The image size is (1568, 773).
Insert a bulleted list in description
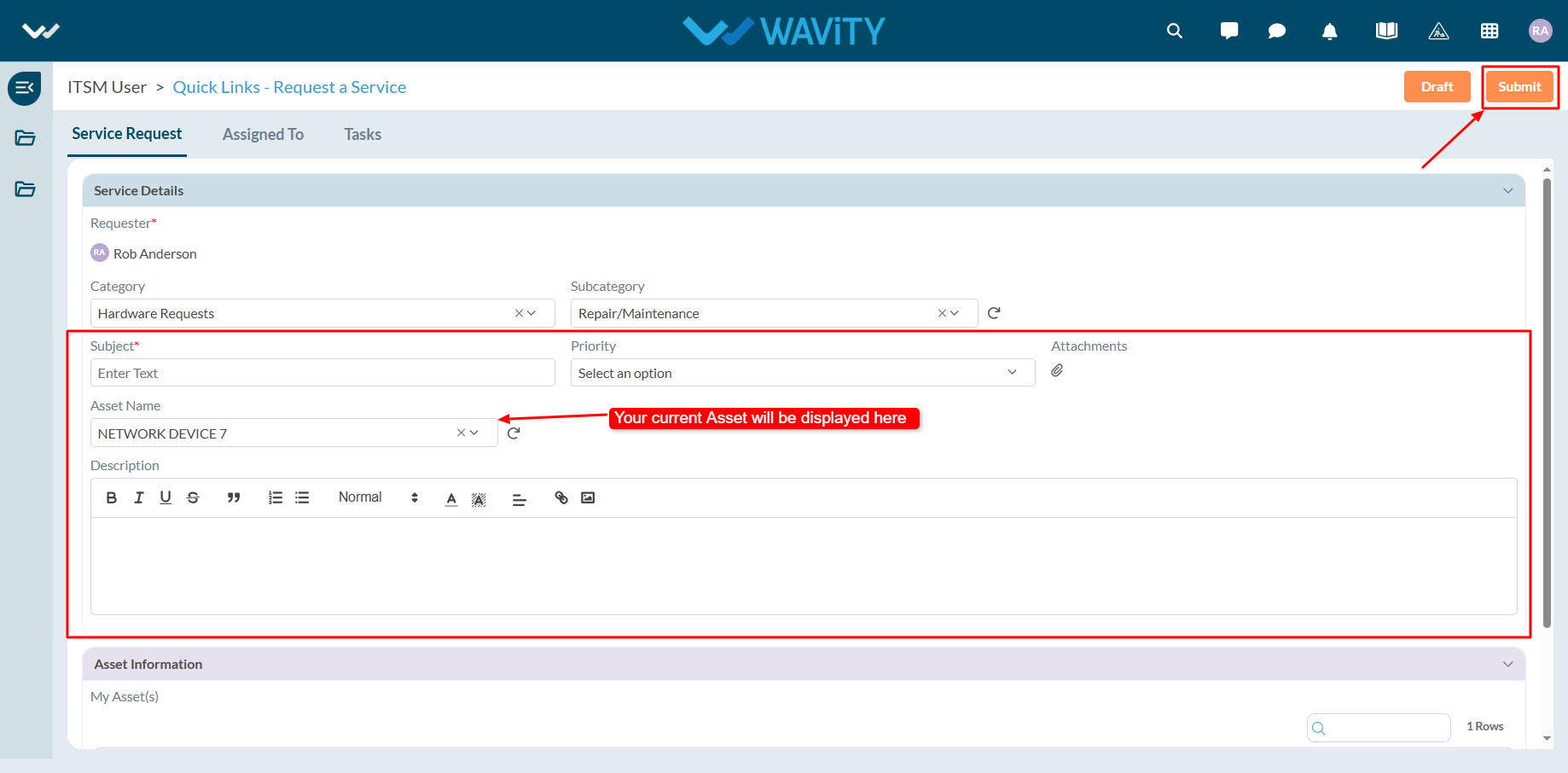coord(302,497)
